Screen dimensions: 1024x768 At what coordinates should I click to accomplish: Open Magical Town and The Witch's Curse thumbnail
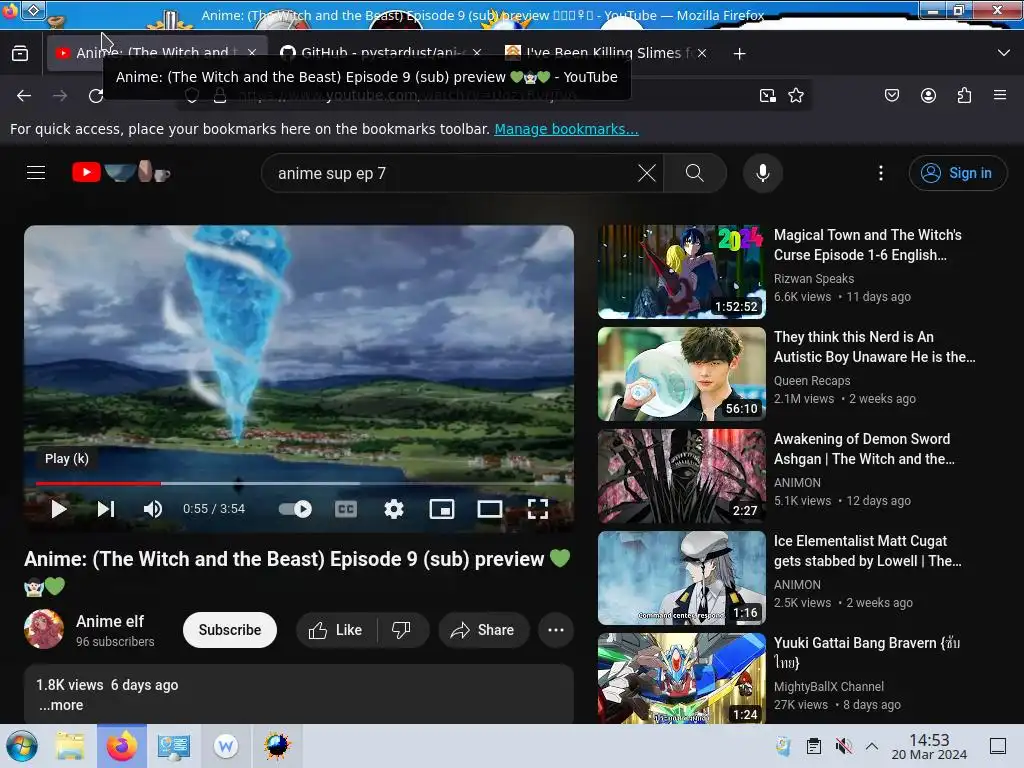click(681, 272)
